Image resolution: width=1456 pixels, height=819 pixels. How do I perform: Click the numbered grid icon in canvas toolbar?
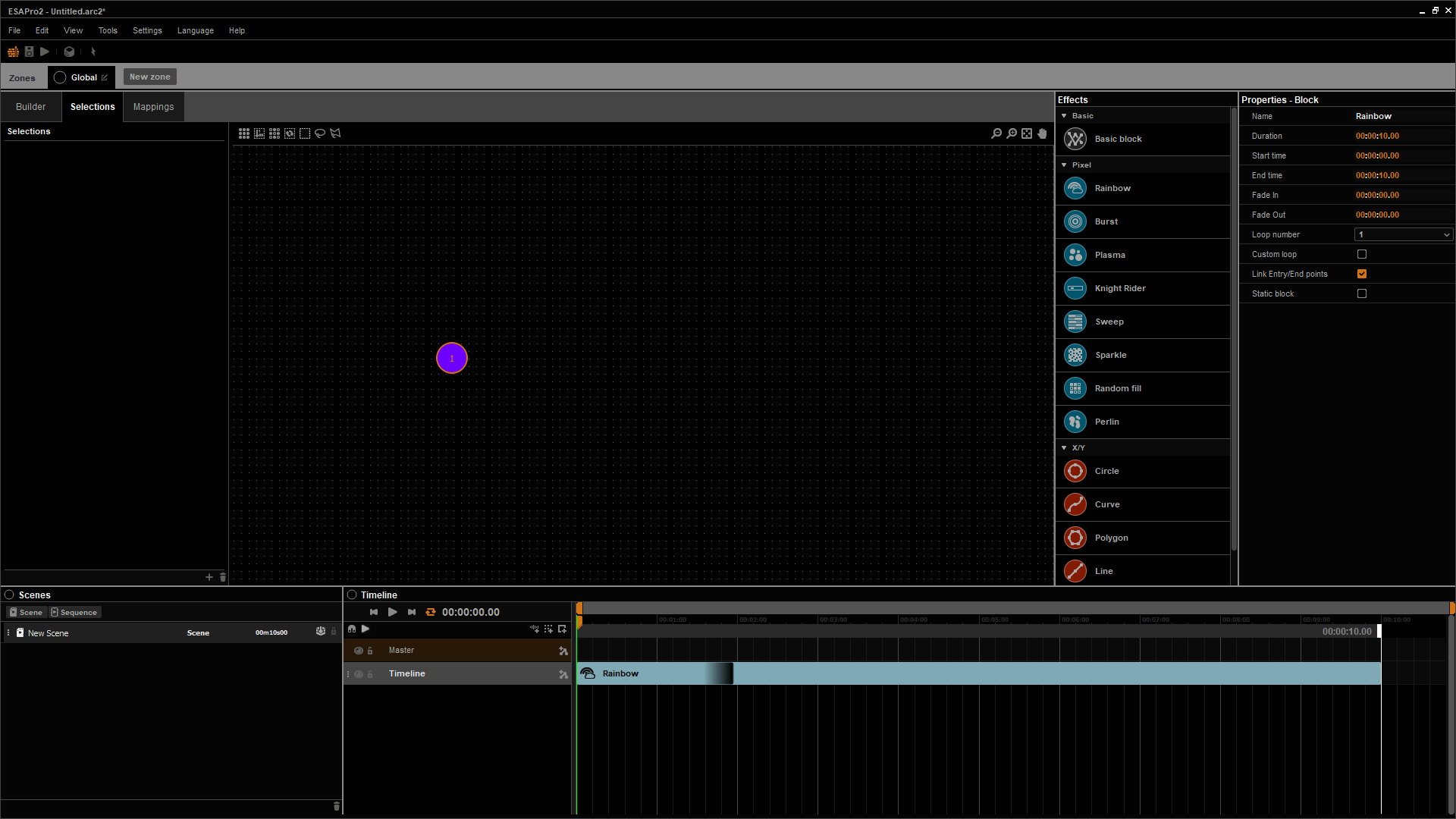click(259, 133)
